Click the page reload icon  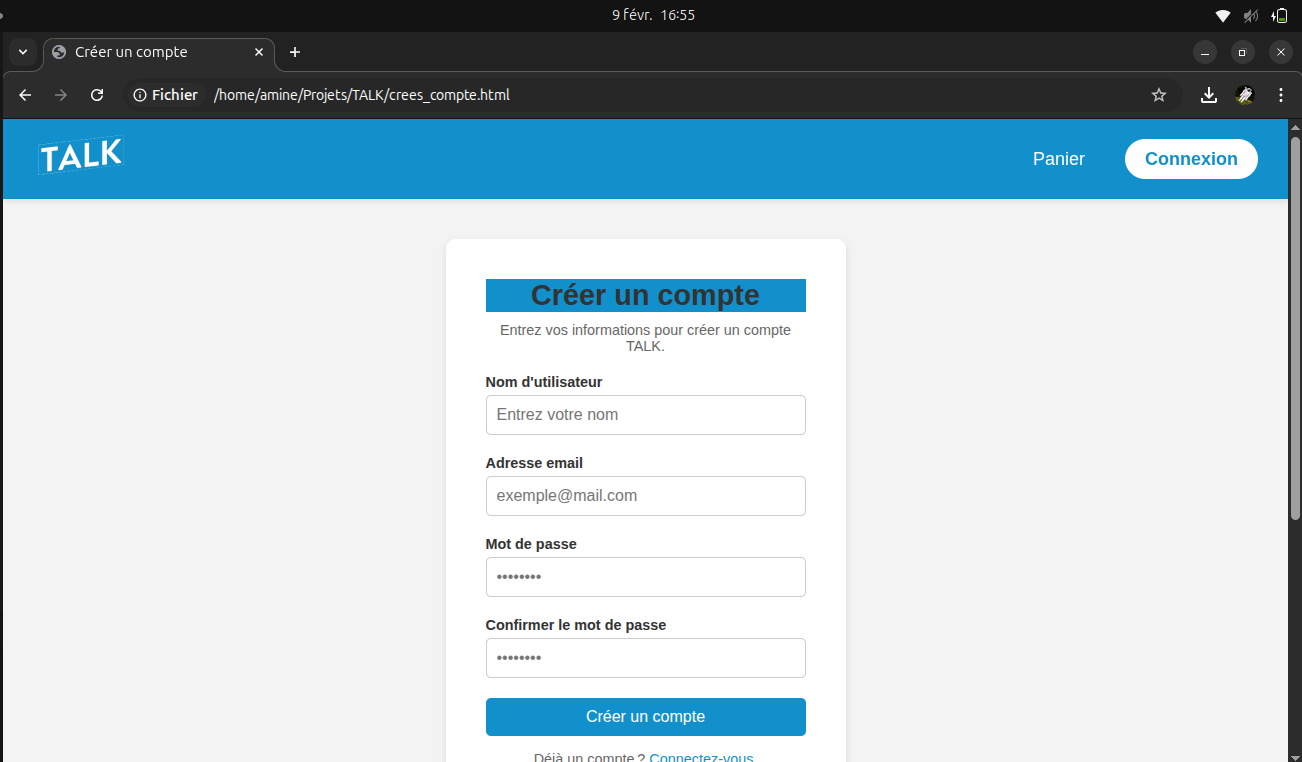(x=96, y=95)
